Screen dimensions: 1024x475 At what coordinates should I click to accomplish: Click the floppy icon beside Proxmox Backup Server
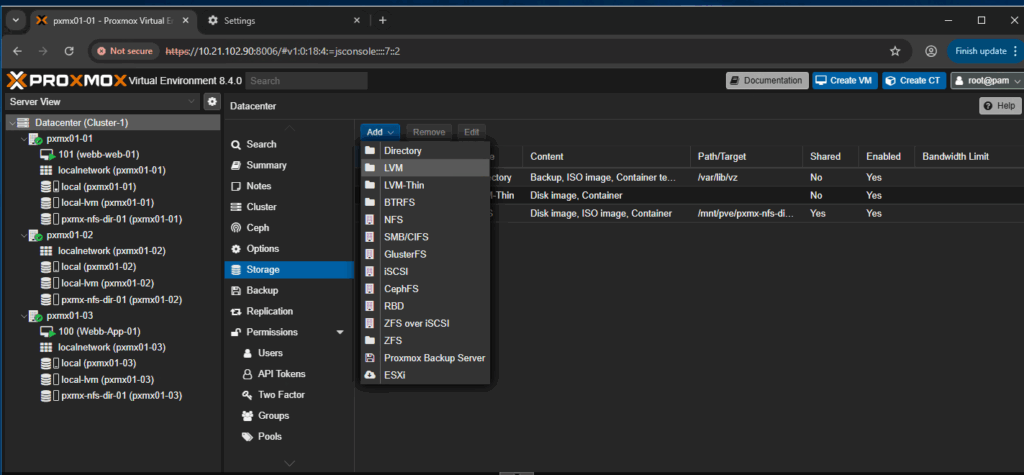coord(370,358)
